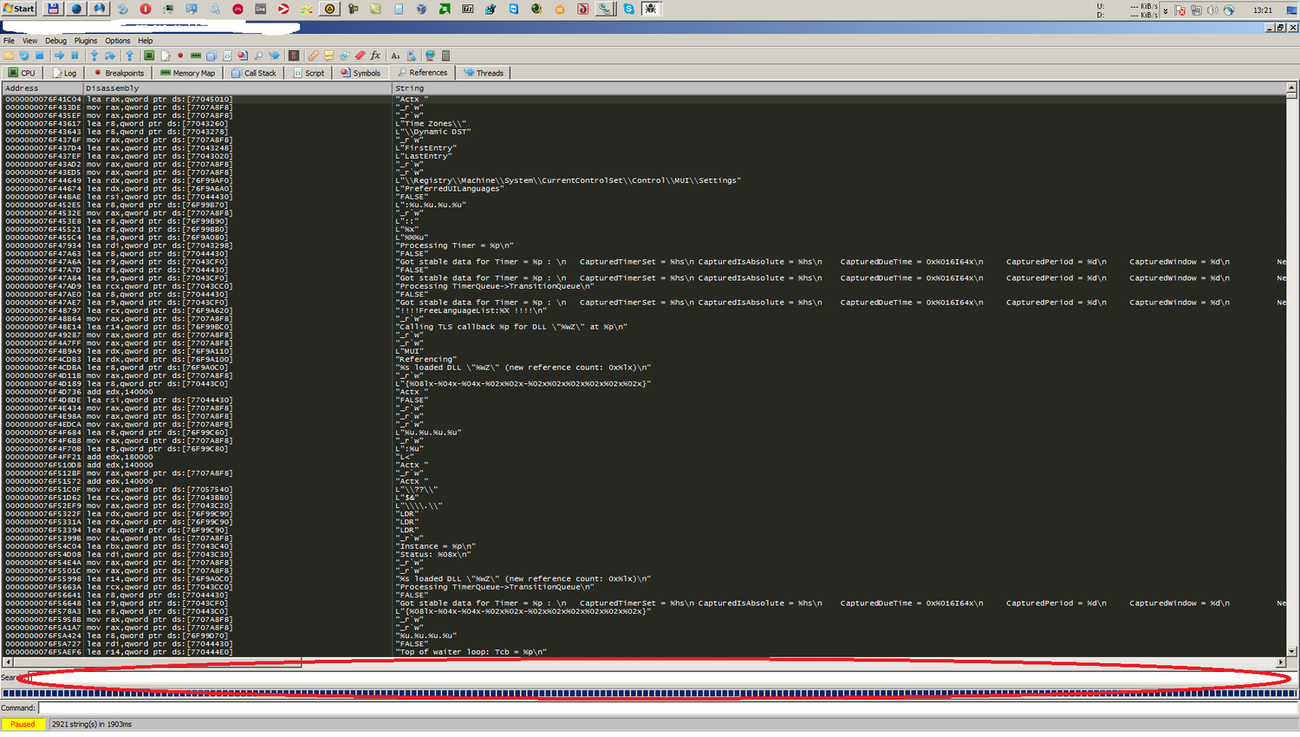Image resolution: width=1300 pixels, height=737 pixels.
Task: Open Functions with the fx icon
Action: pos(376,56)
